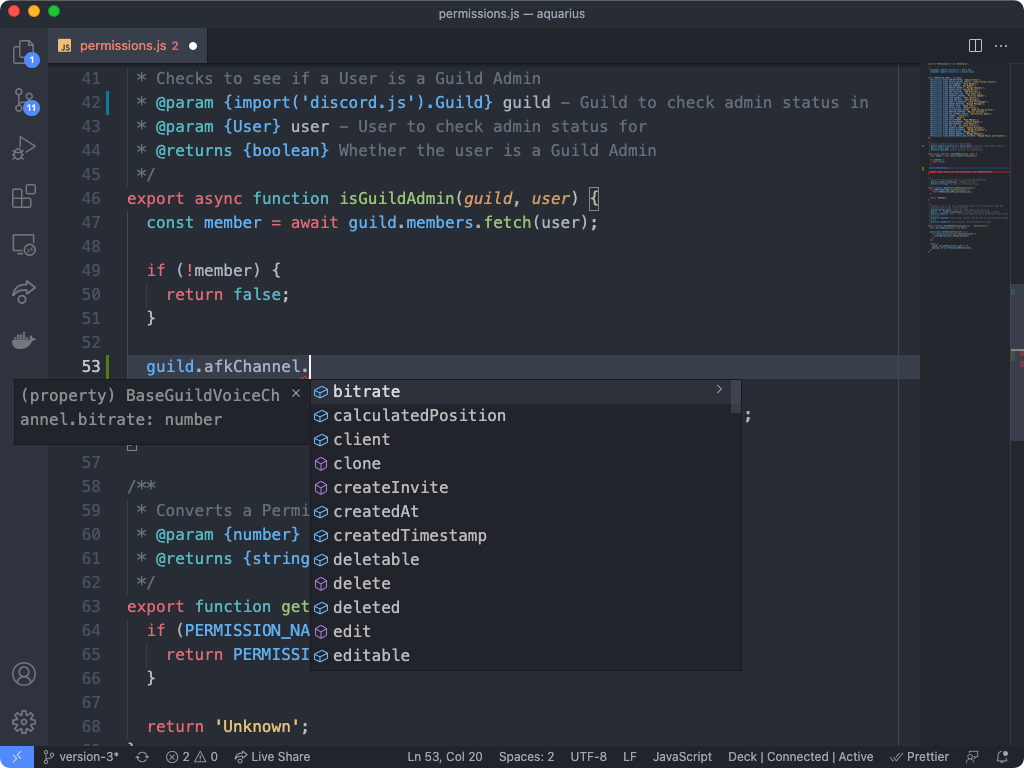Open the editor more actions menu

tap(1001, 45)
